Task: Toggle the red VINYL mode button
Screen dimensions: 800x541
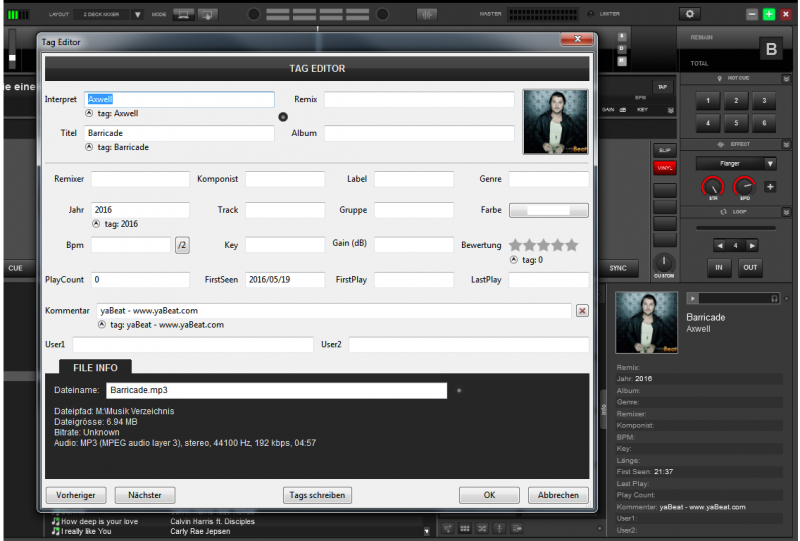Action: [664, 168]
